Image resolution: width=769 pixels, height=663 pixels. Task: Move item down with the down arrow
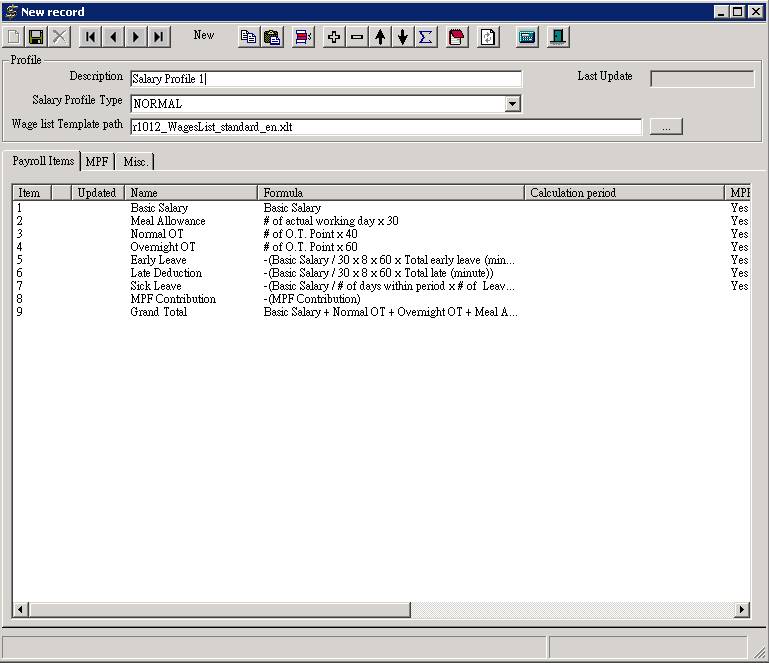(403, 37)
